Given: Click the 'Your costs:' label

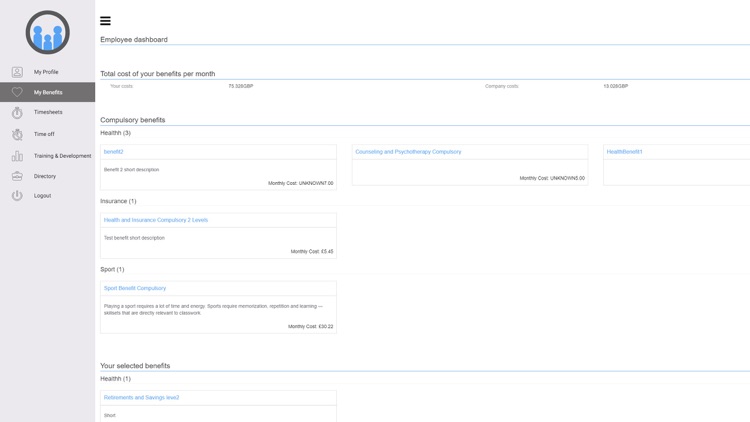Looking at the screenshot, I should pos(122,86).
